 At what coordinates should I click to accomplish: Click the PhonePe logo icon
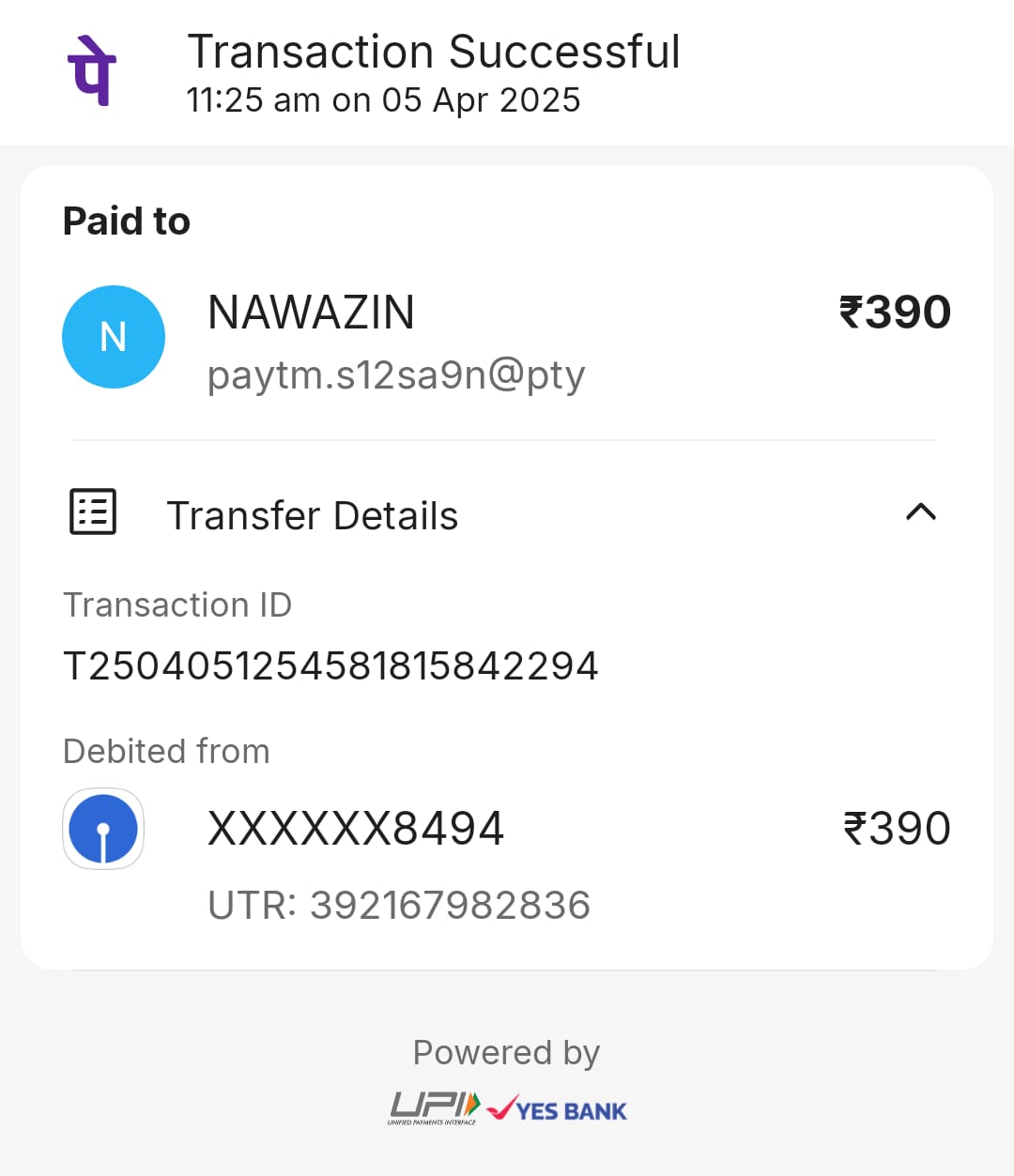pyautogui.click(x=92, y=70)
